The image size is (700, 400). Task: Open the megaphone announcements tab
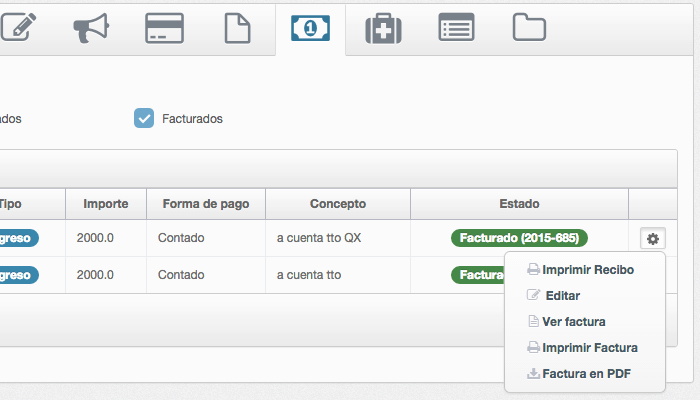point(91,28)
